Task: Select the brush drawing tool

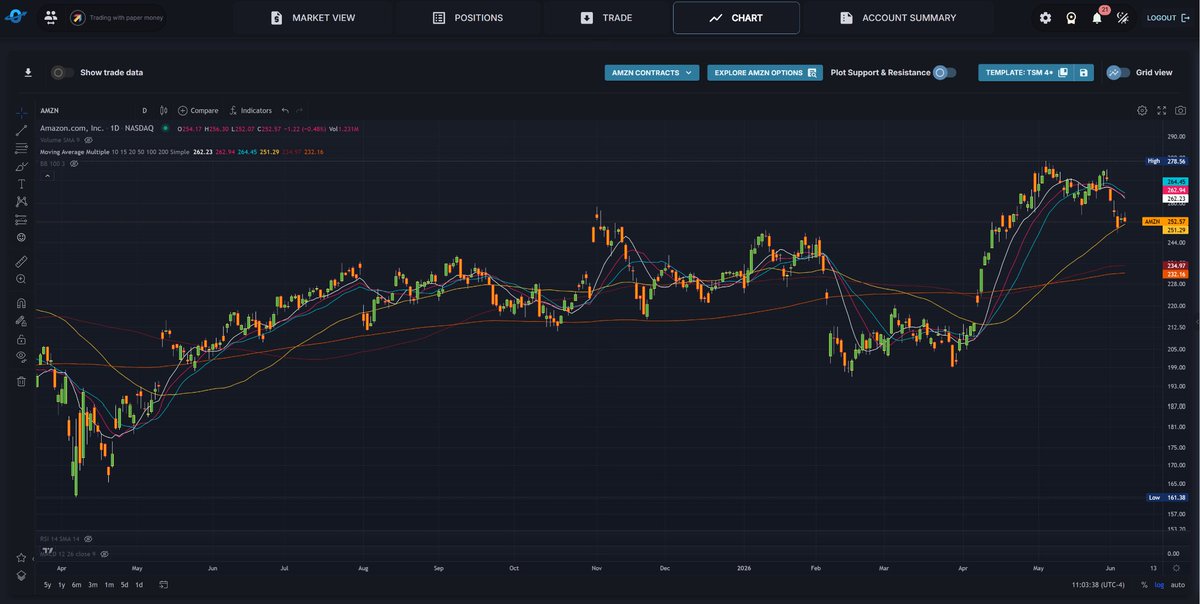Action: pyautogui.click(x=21, y=166)
